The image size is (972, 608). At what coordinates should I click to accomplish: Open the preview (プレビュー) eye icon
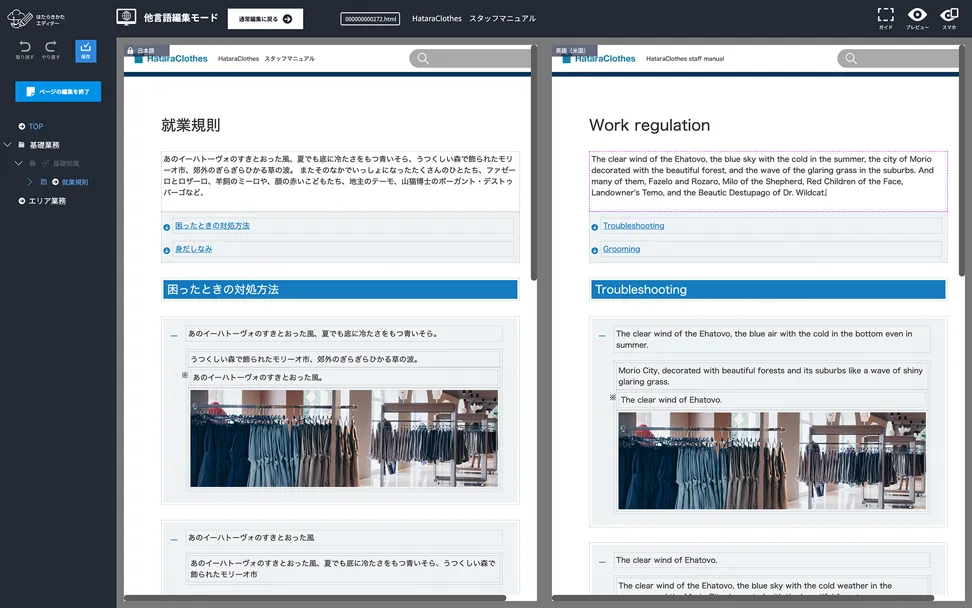pos(917,15)
